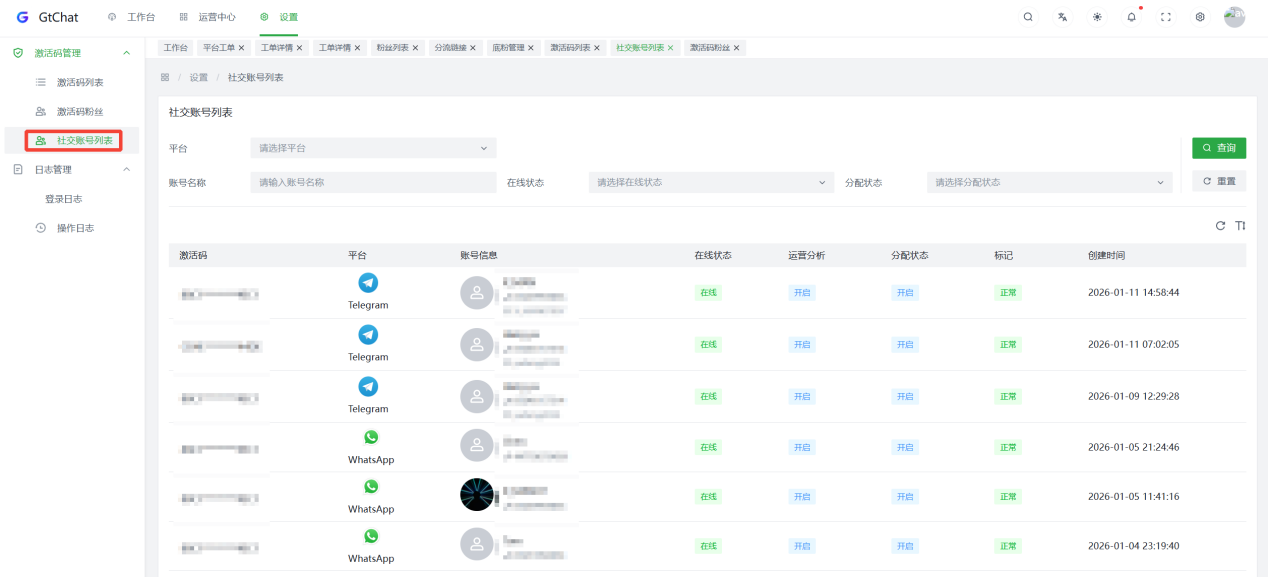
Task: Enter fullscreen mode via header icon
Action: [1166, 17]
